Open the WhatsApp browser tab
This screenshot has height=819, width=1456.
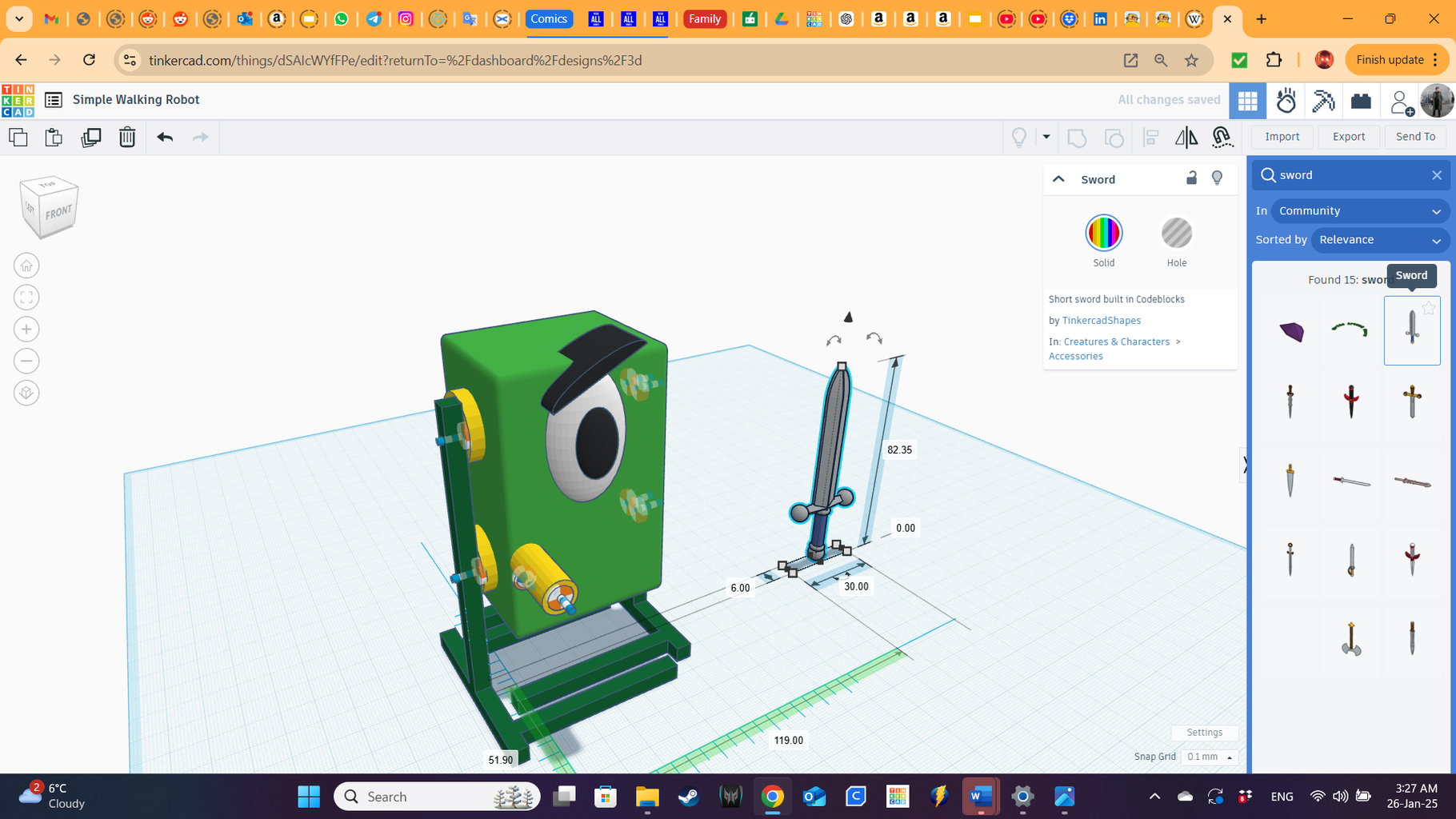point(342,18)
